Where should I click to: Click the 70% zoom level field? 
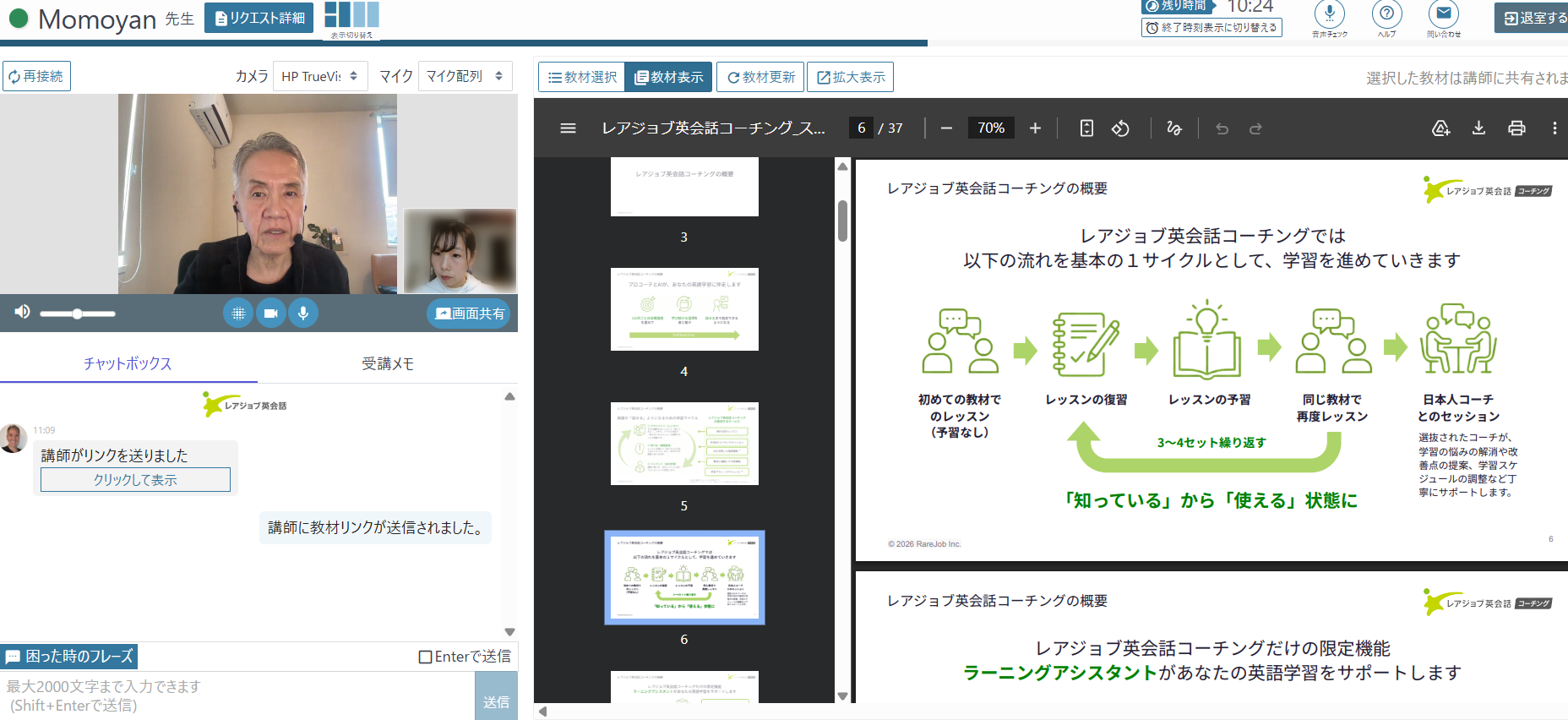coord(991,128)
